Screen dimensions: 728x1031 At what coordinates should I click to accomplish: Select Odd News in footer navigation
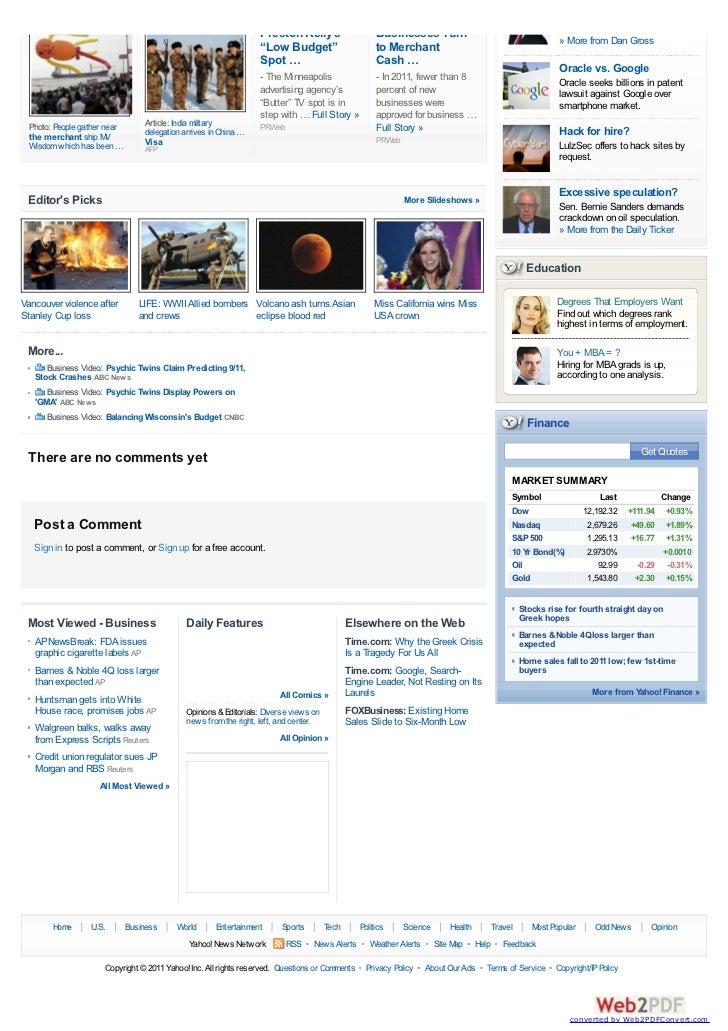[613, 927]
